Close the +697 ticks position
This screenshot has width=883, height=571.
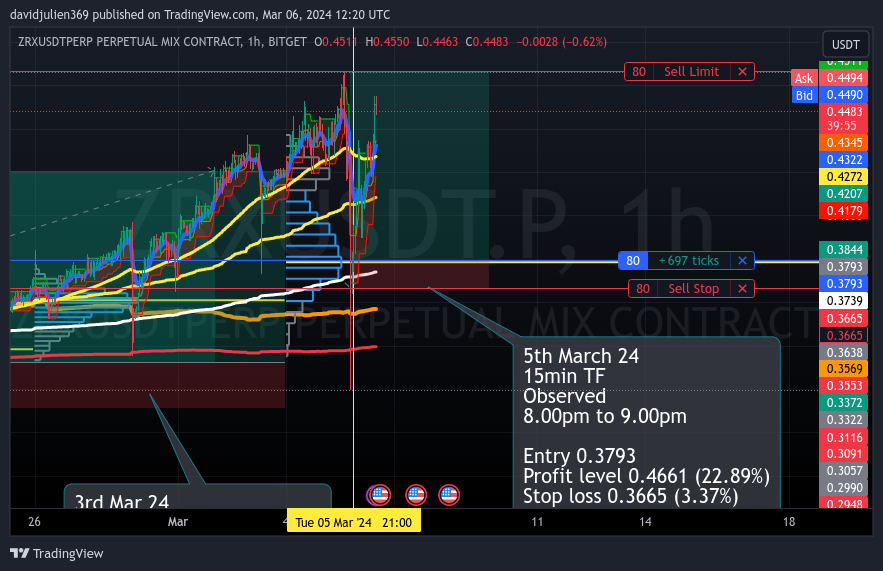click(742, 261)
